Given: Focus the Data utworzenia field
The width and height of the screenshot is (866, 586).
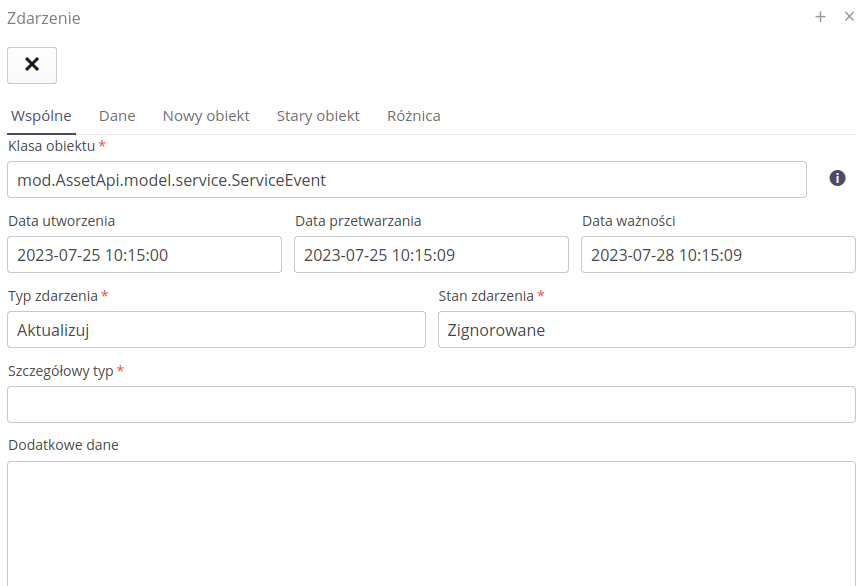Looking at the screenshot, I should pos(144,255).
